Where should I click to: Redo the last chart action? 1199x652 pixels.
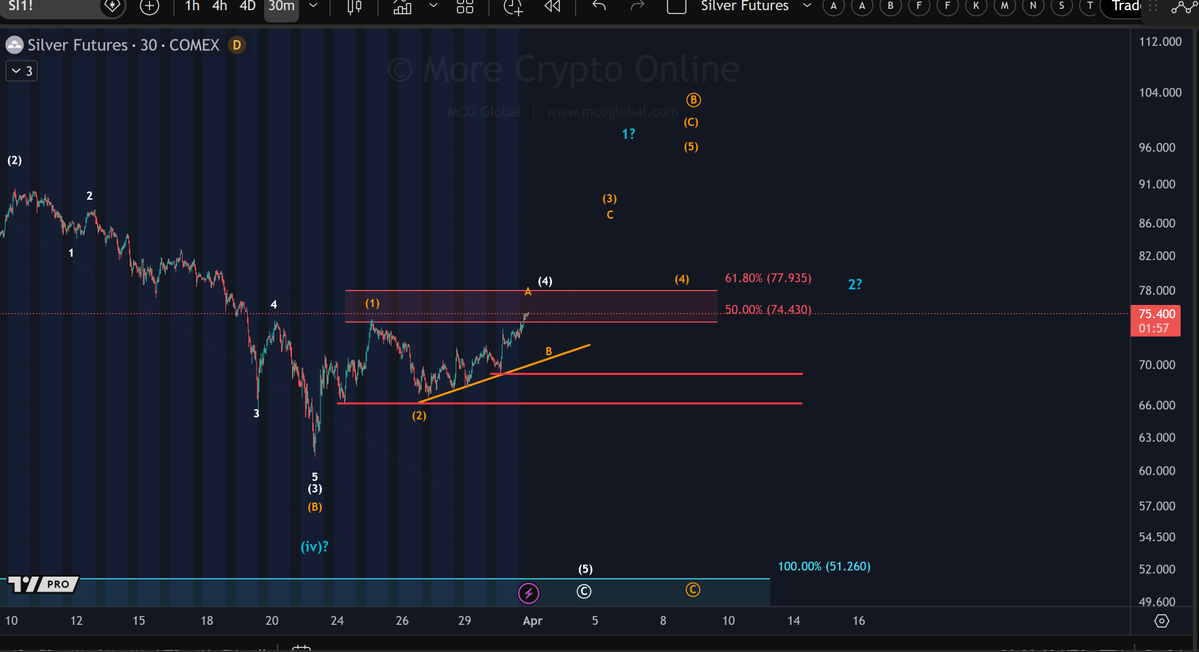click(637, 6)
